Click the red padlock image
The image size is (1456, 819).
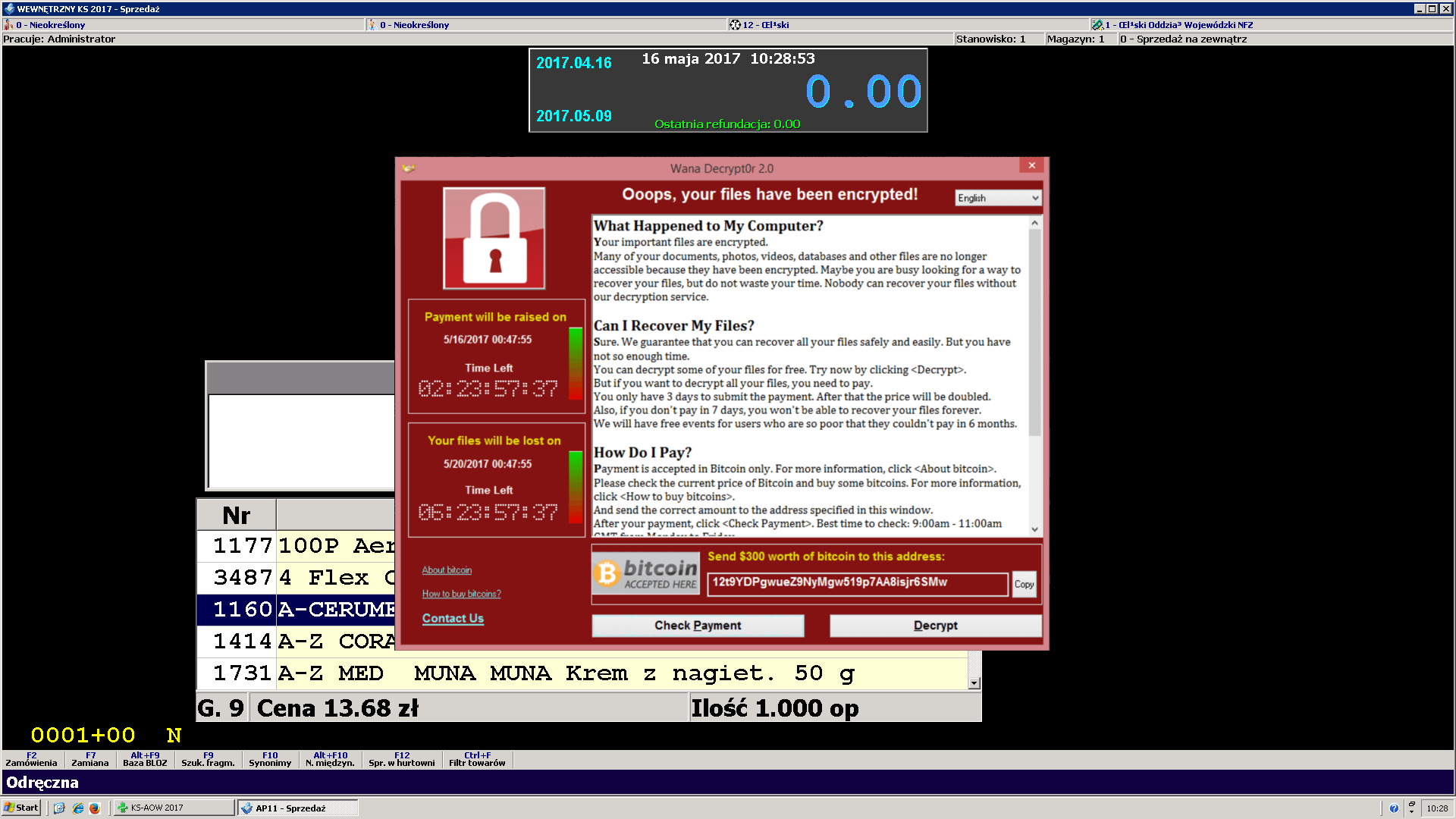coord(494,238)
